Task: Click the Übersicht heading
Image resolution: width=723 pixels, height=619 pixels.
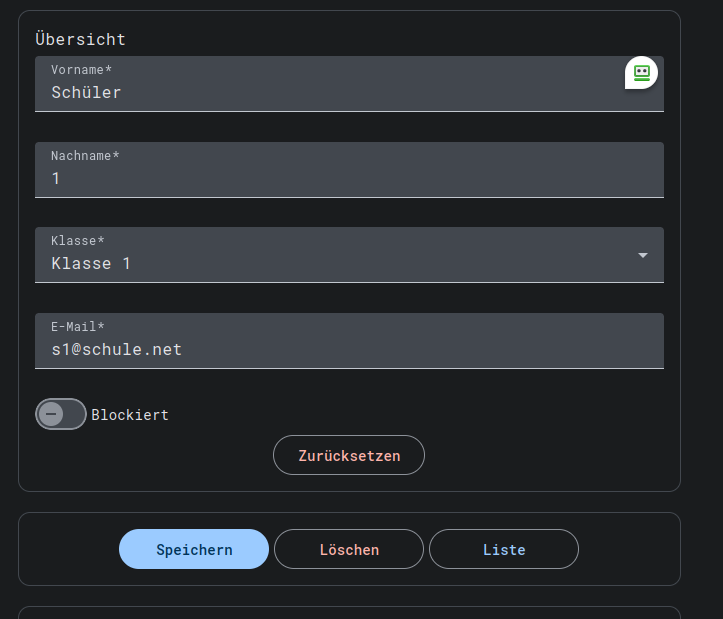Action: pos(80,40)
